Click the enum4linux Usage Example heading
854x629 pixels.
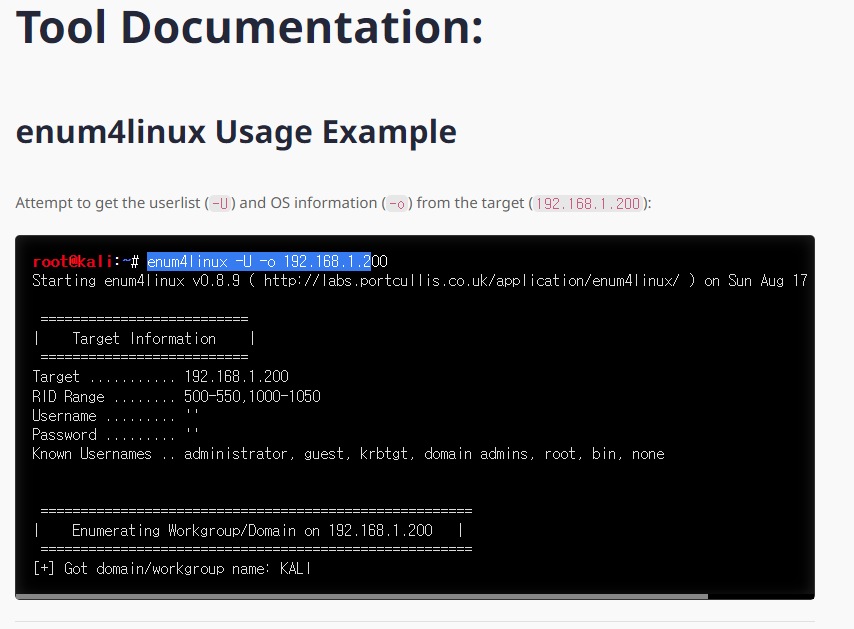click(x=236, y=132)
